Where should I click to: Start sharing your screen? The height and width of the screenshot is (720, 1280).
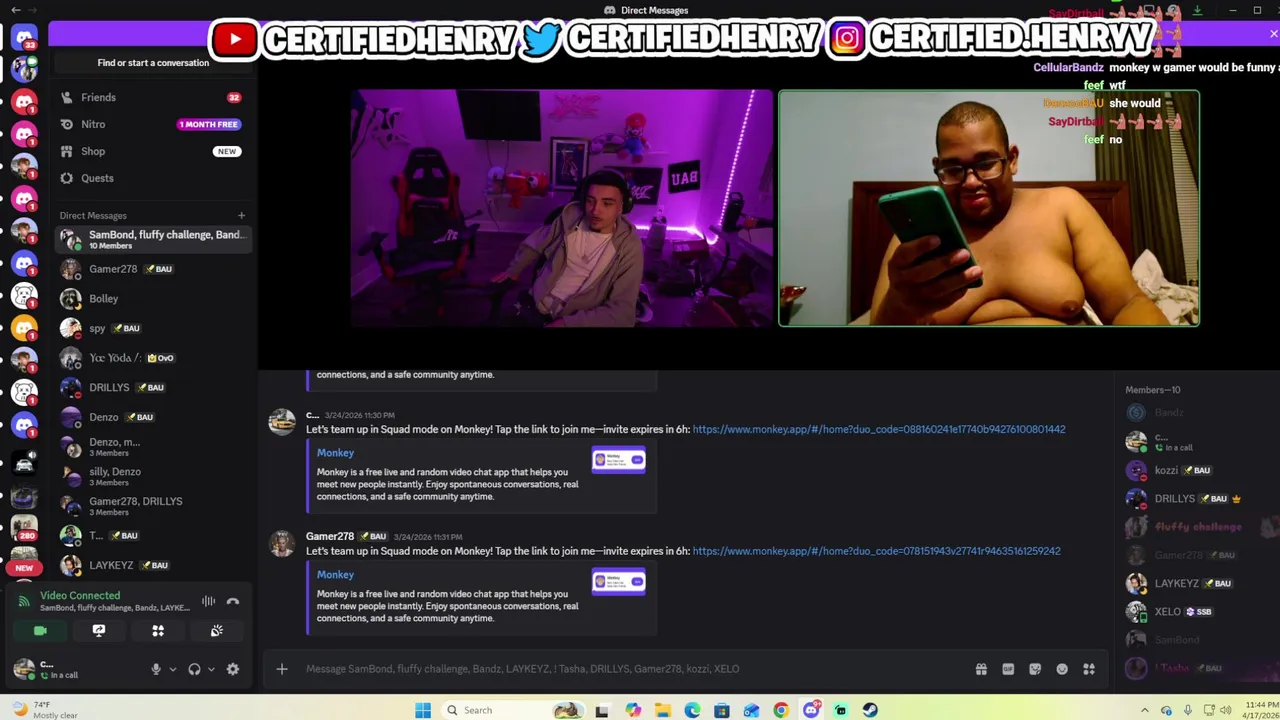pyautogui.click(x=99, y=631)
